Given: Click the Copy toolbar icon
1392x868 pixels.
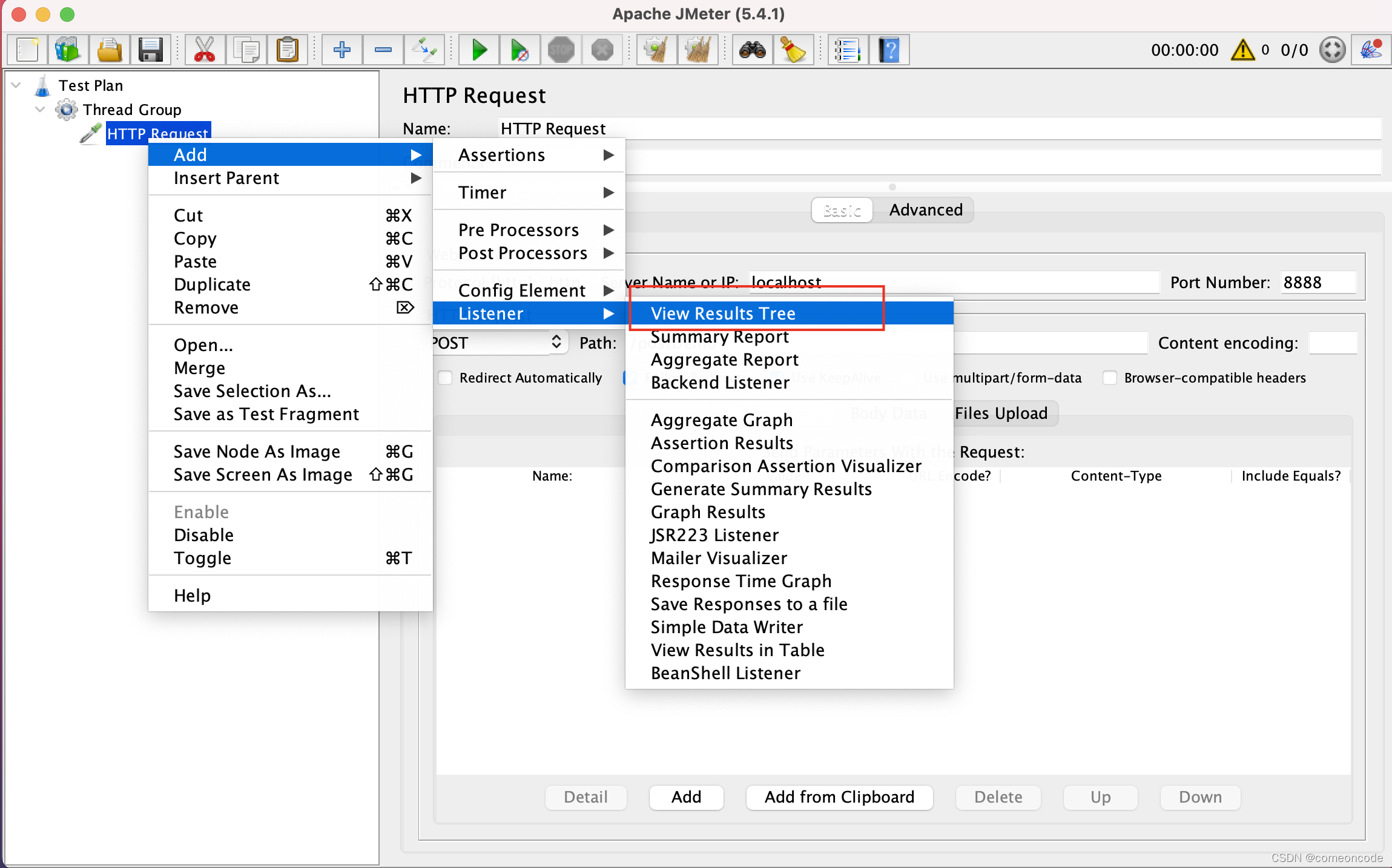Looking at the screenshot, I should click(x=246, y=50).
